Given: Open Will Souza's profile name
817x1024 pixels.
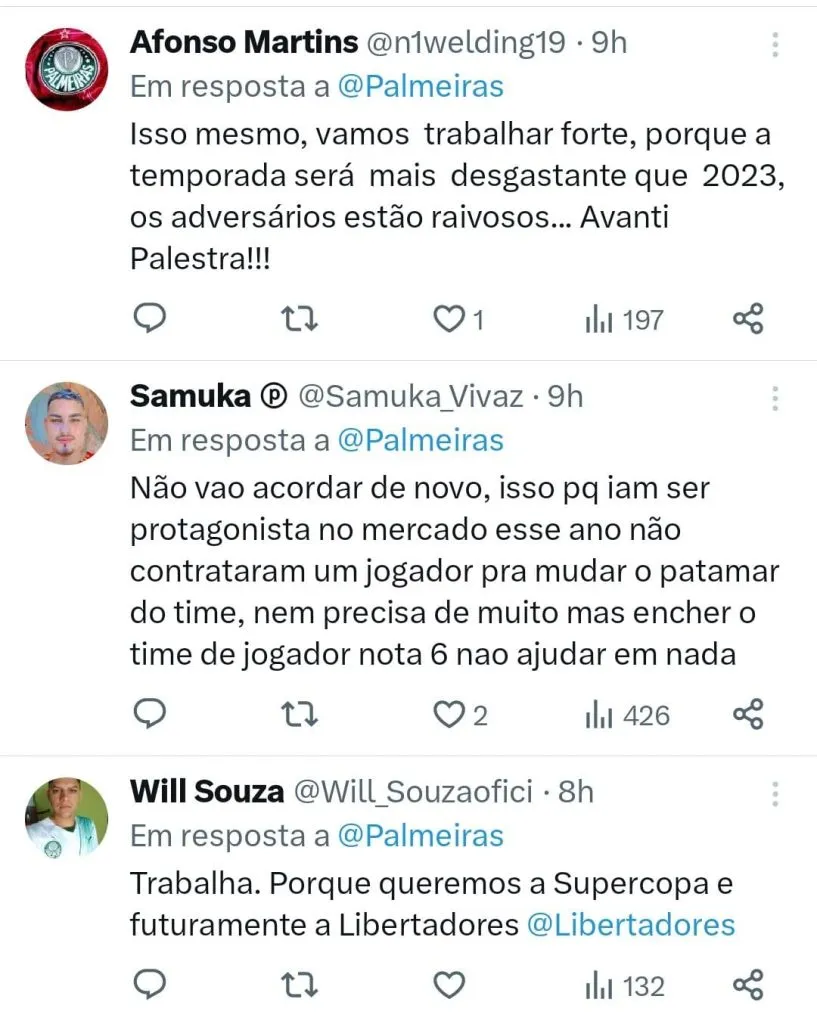Looking at the screenshot, I should 207,793.
